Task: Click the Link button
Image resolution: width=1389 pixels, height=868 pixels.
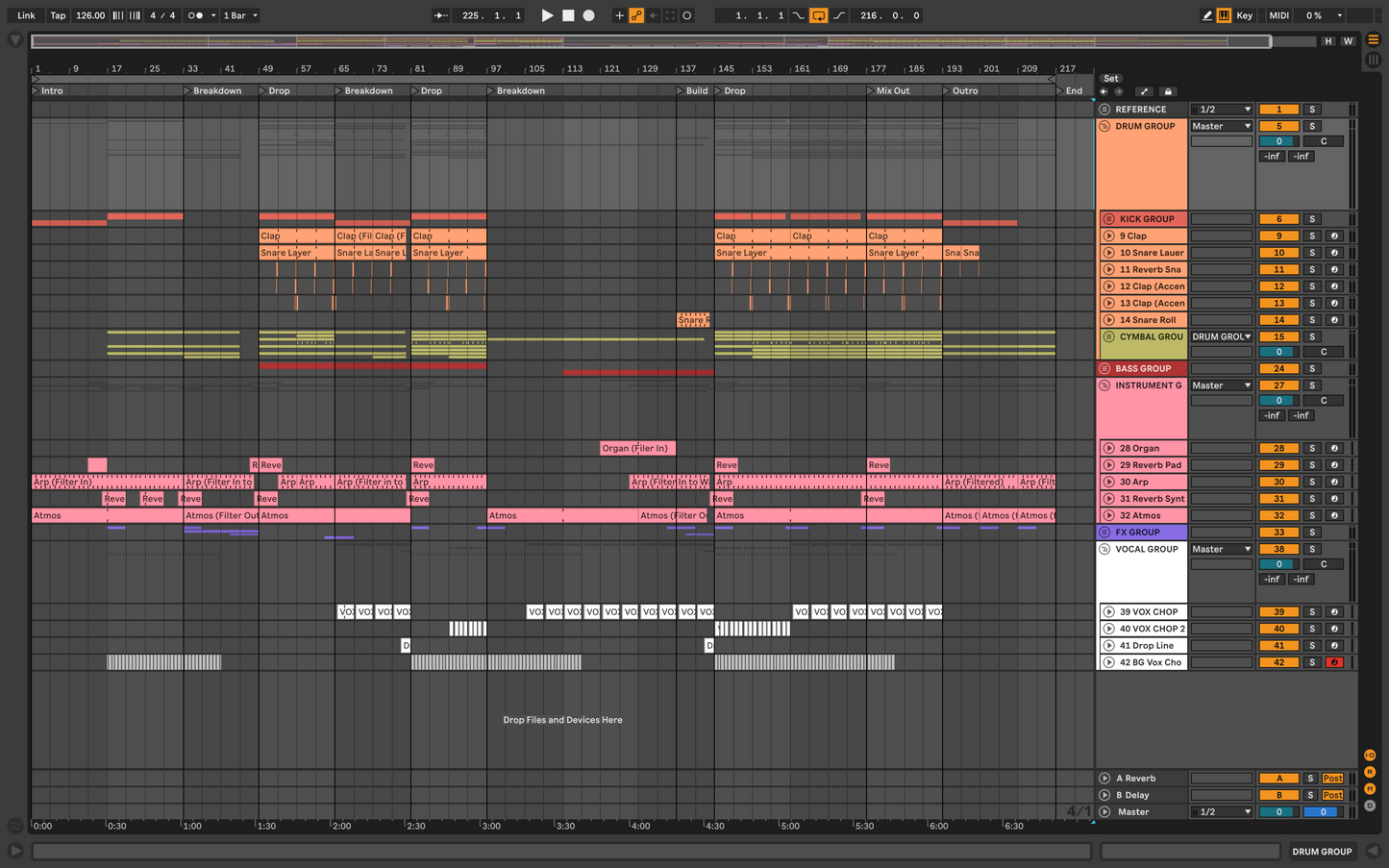Action: [x=26, y=15]
